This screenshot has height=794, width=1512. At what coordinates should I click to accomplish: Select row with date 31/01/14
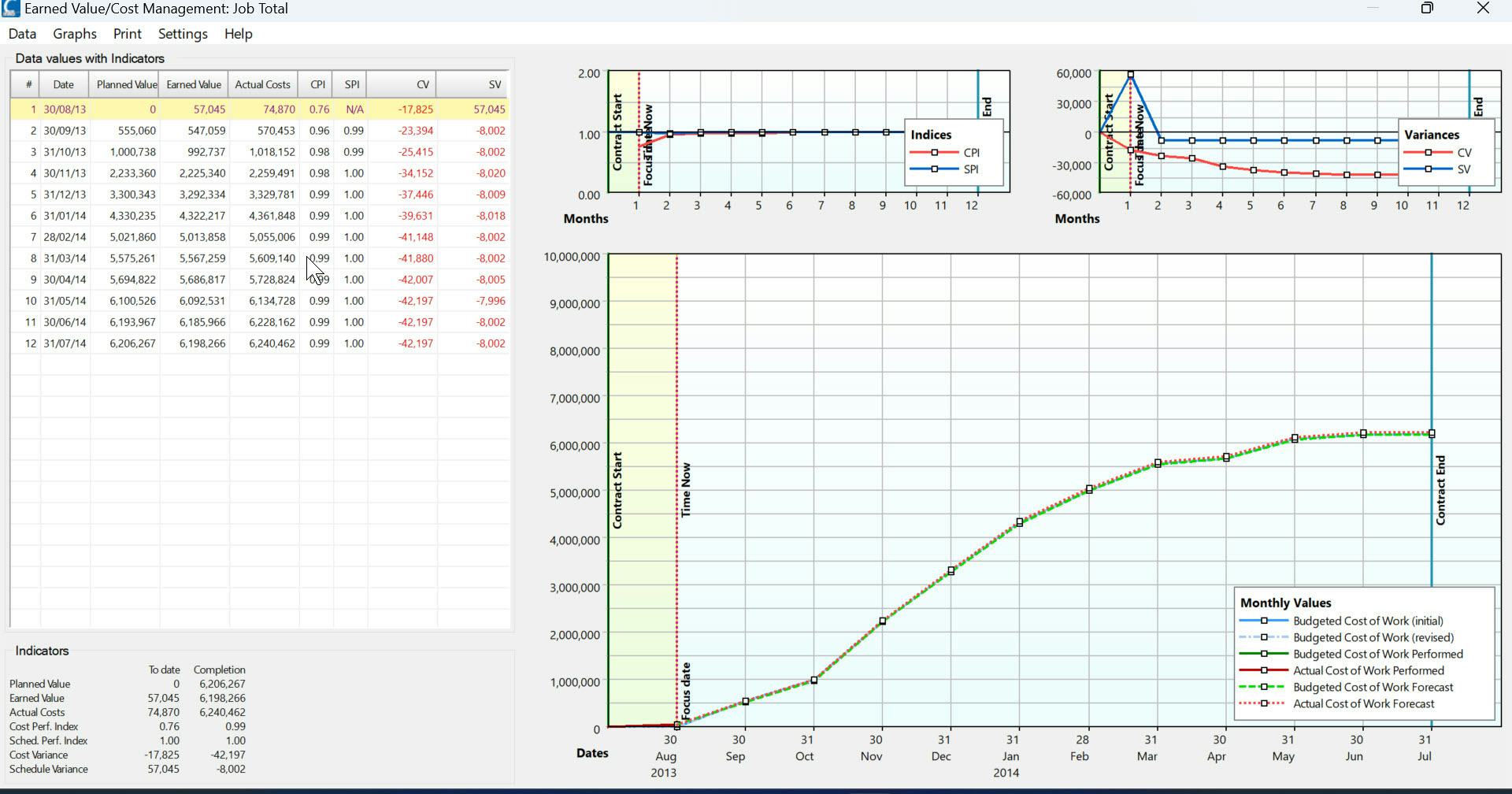click(x=259, y=216)
